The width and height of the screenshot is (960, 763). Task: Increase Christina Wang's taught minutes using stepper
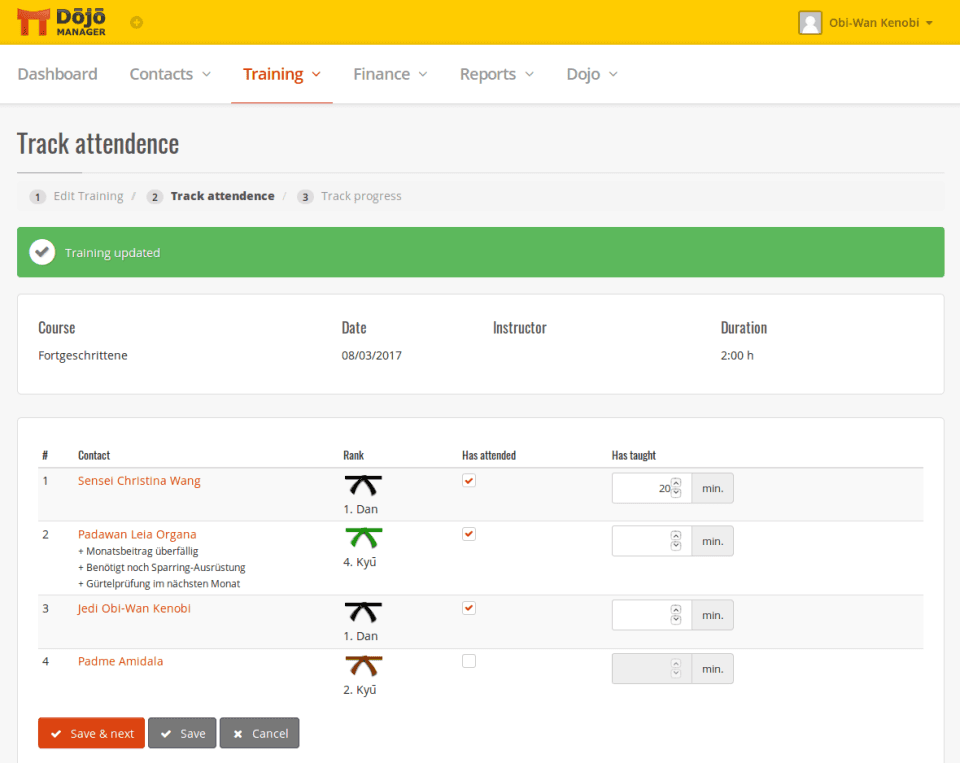coord(676,483)
